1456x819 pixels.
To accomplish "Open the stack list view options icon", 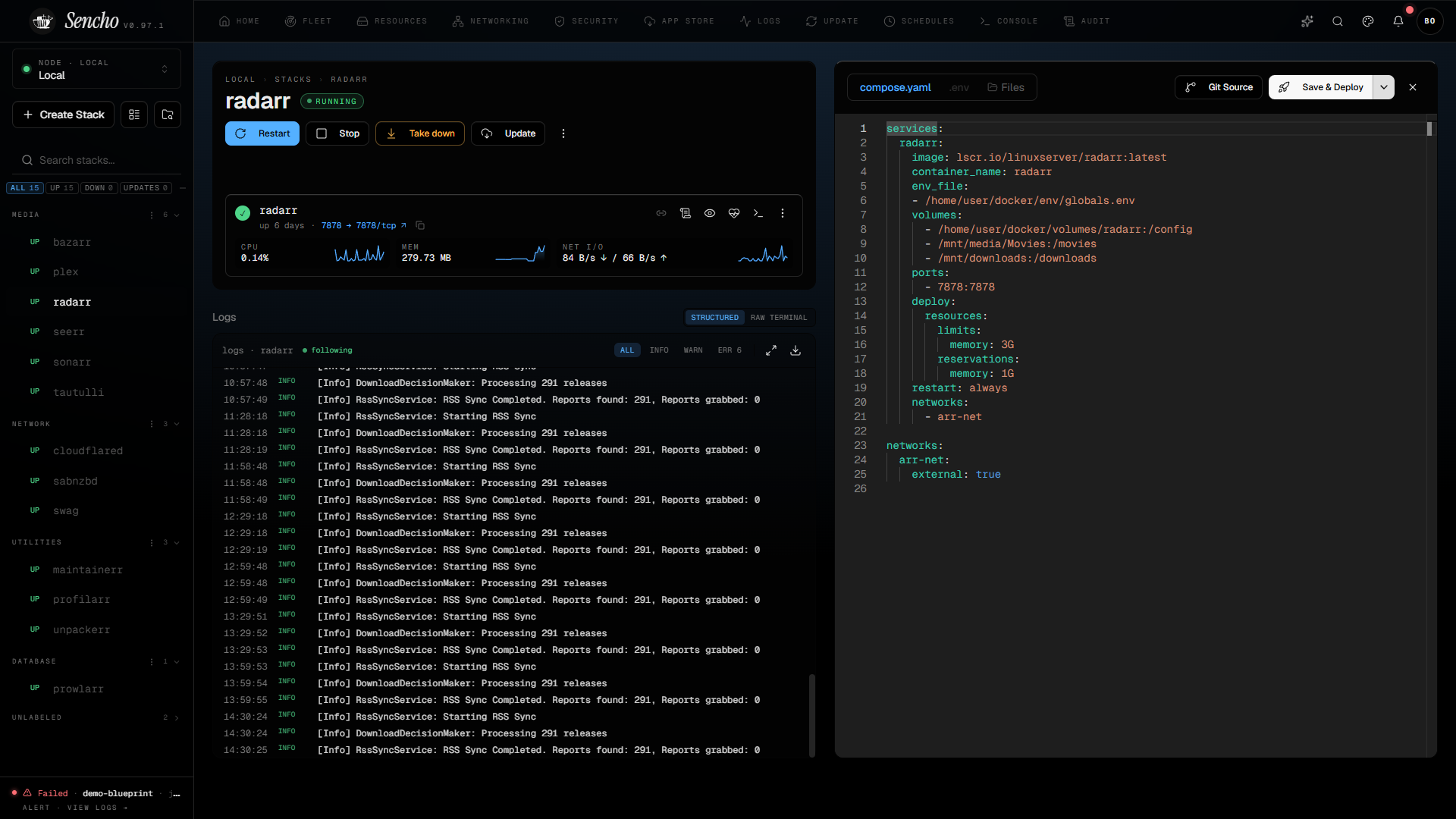I will pos(134,115).
